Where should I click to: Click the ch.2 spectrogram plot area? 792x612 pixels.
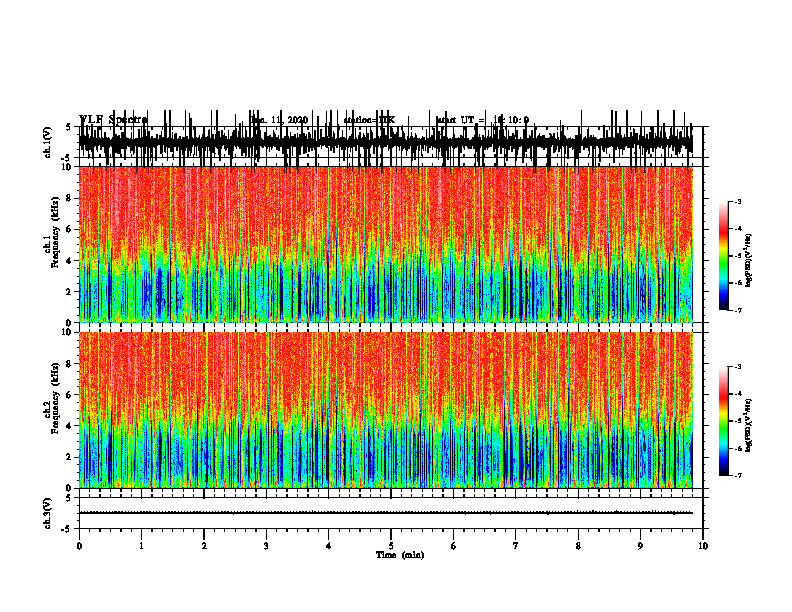click(x=386, y=410)
